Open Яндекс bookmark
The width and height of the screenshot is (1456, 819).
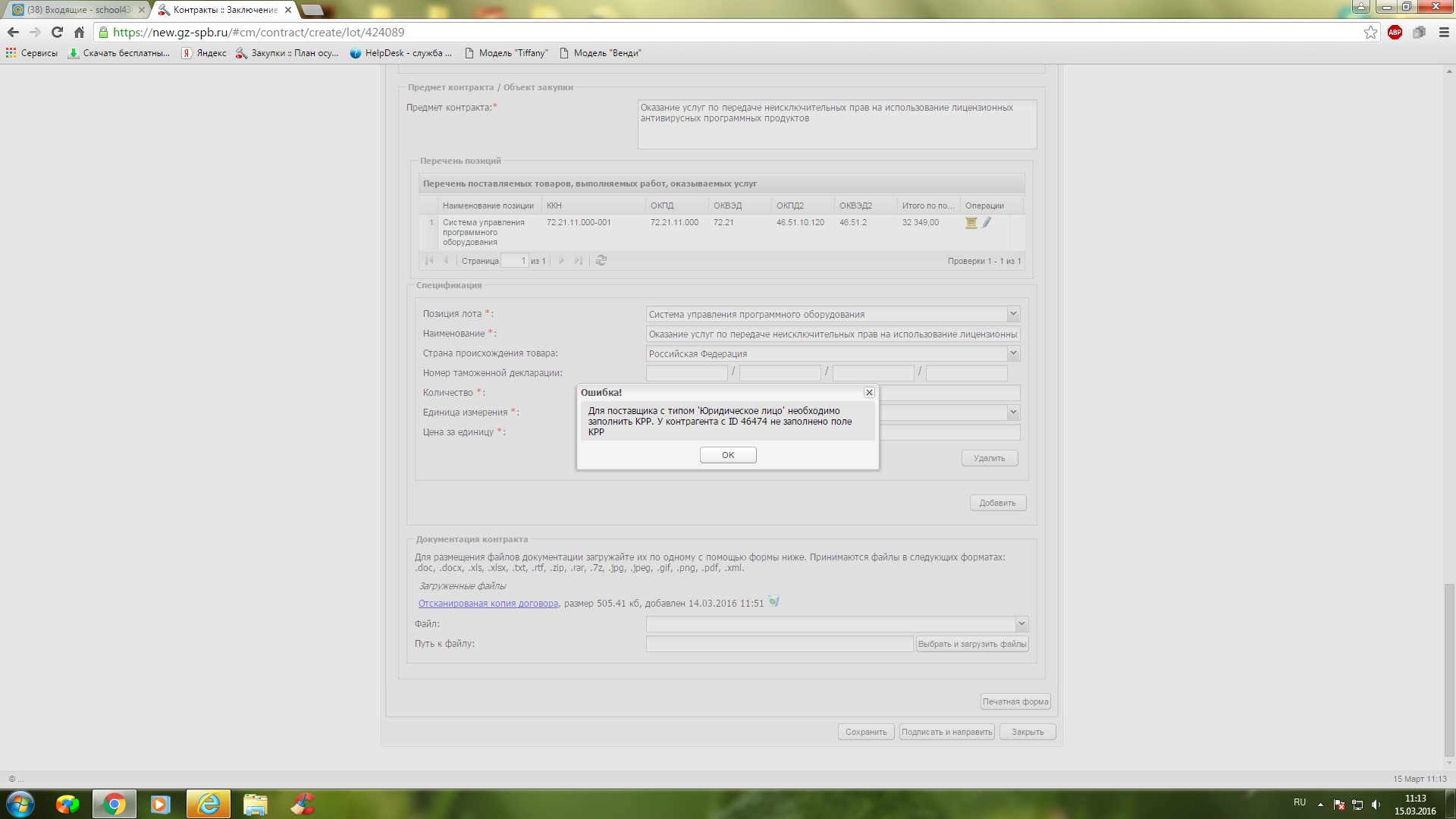[x=204, y=53]
